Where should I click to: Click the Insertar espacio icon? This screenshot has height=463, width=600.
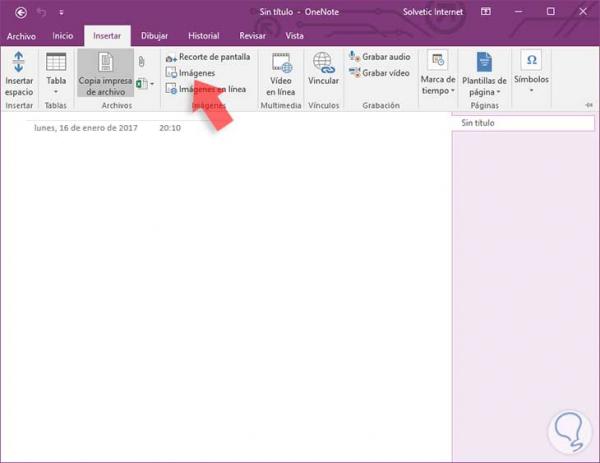pos(18,62)
